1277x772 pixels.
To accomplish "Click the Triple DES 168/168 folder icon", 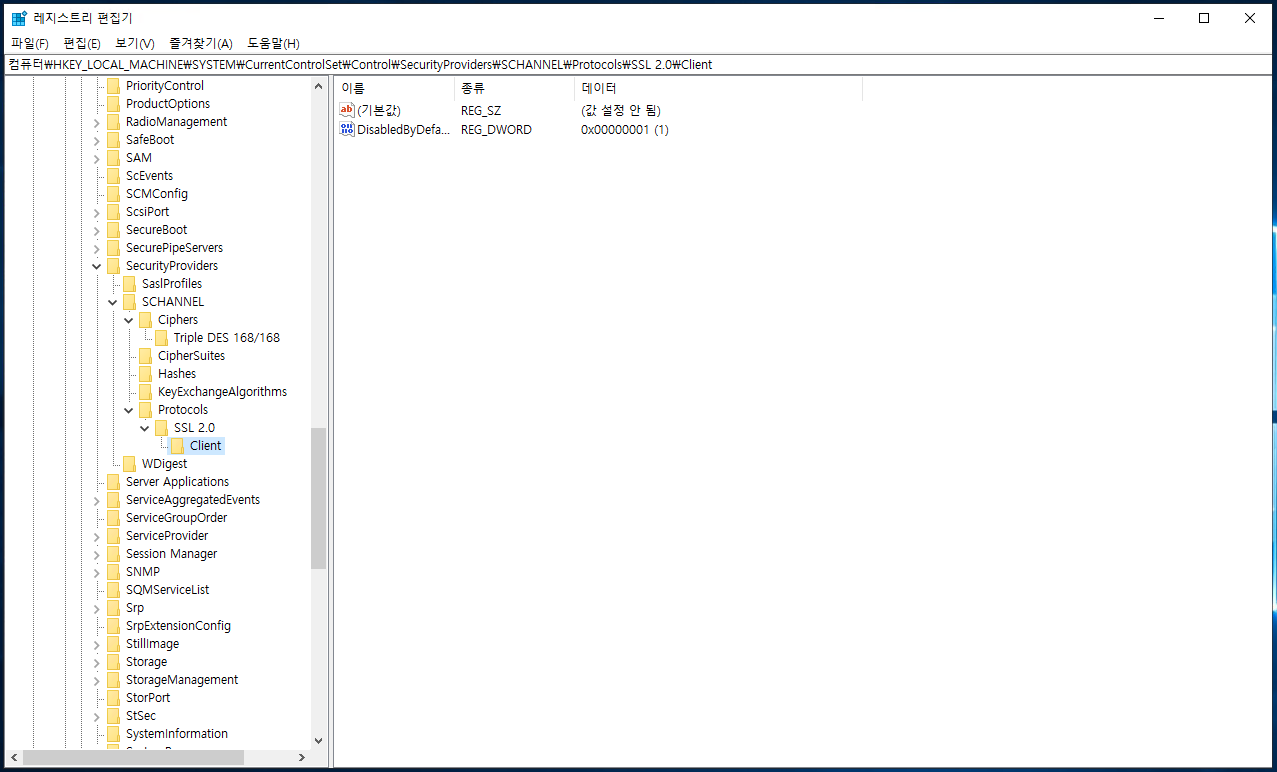I will point(161,338).
